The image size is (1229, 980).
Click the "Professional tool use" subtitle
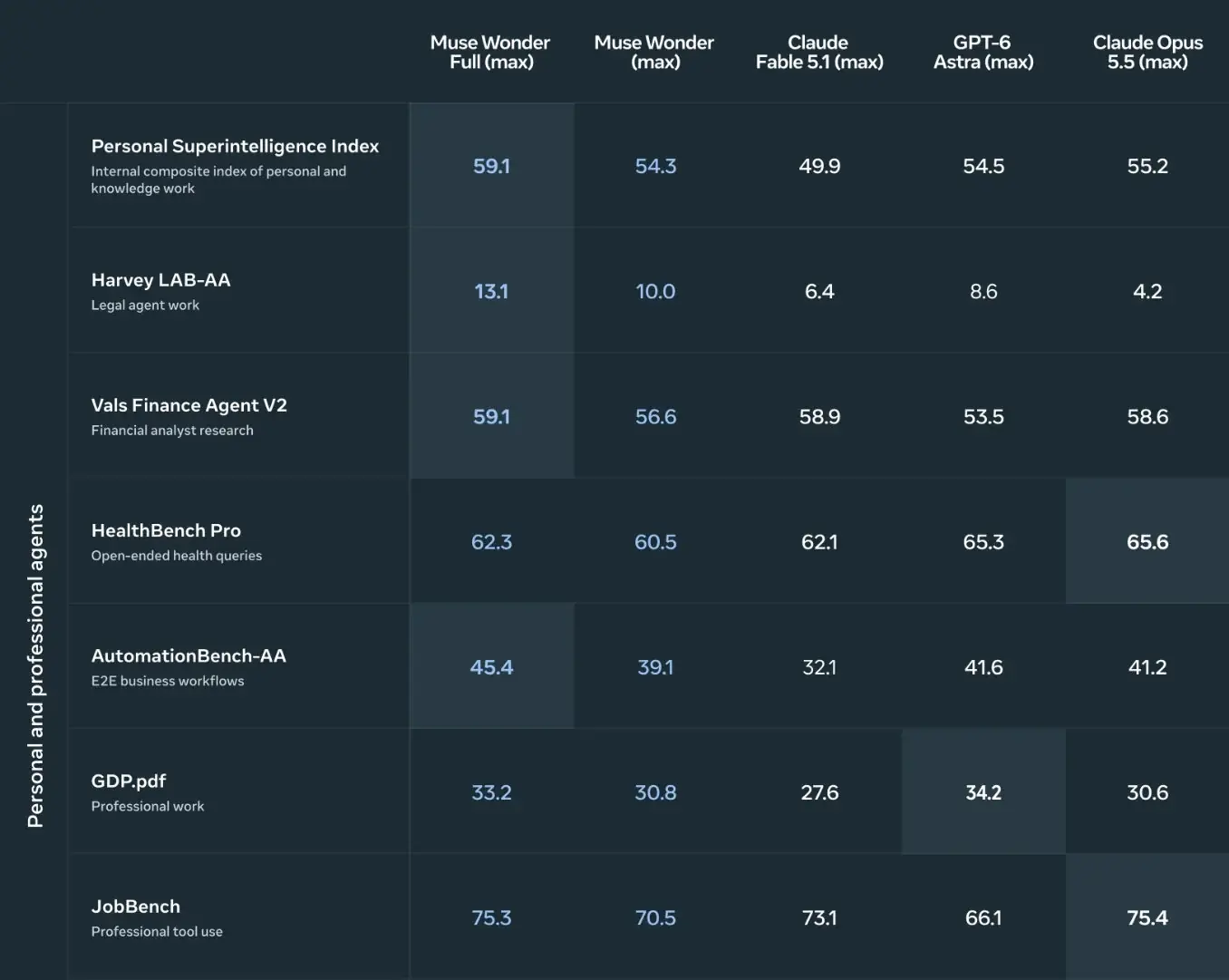point(157,932)
